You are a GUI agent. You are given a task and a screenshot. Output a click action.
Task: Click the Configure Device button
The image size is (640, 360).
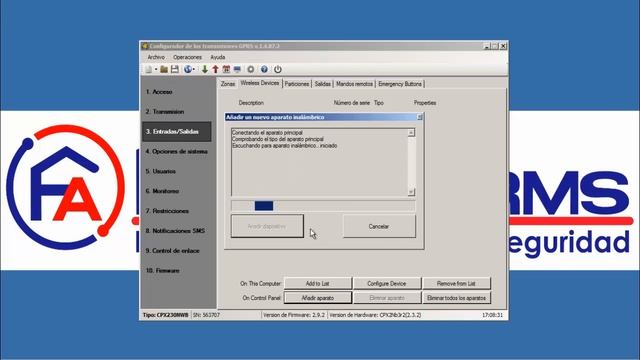[x=387, y=283]
